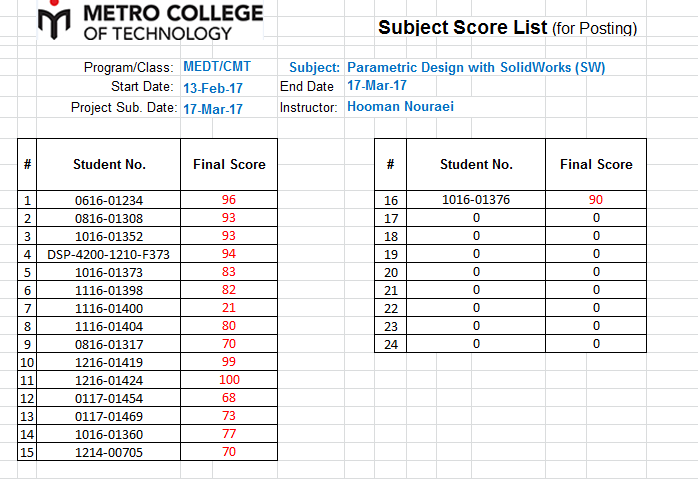Screen dimensions: 698x479
Task: Select the final score 80
Action: click(x=229, y=326)
